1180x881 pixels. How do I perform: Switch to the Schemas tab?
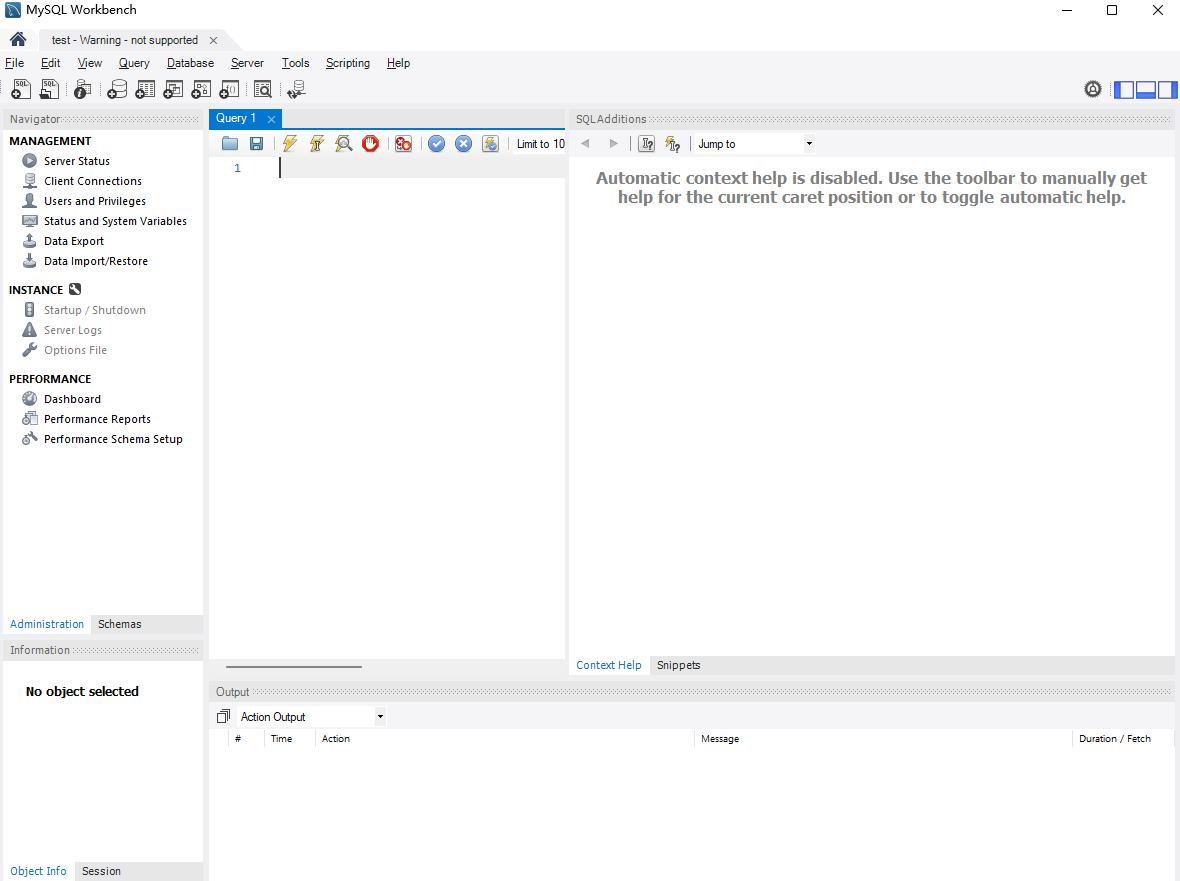[120, 624]
